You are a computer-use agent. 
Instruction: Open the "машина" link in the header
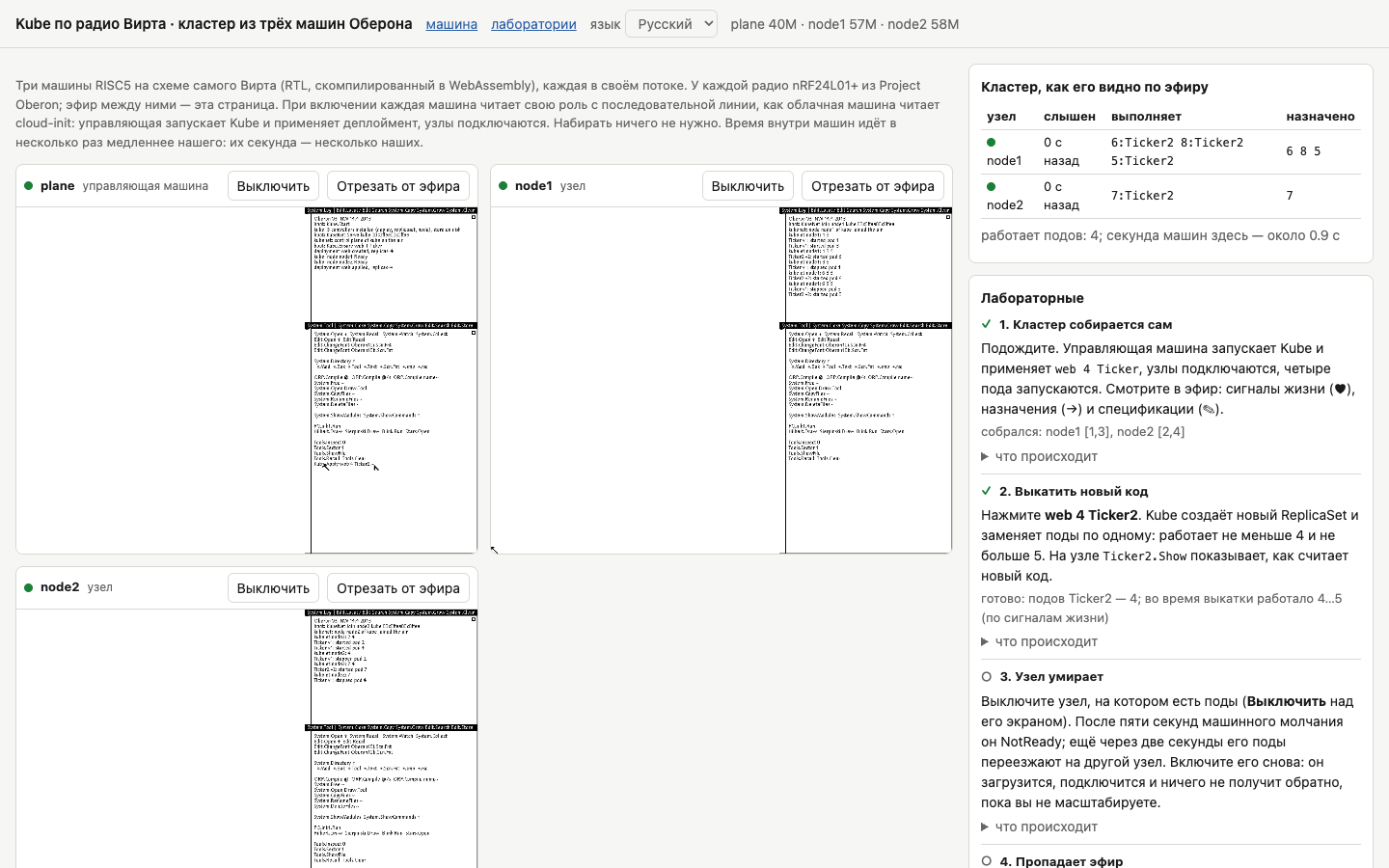(x=451, y=24)
